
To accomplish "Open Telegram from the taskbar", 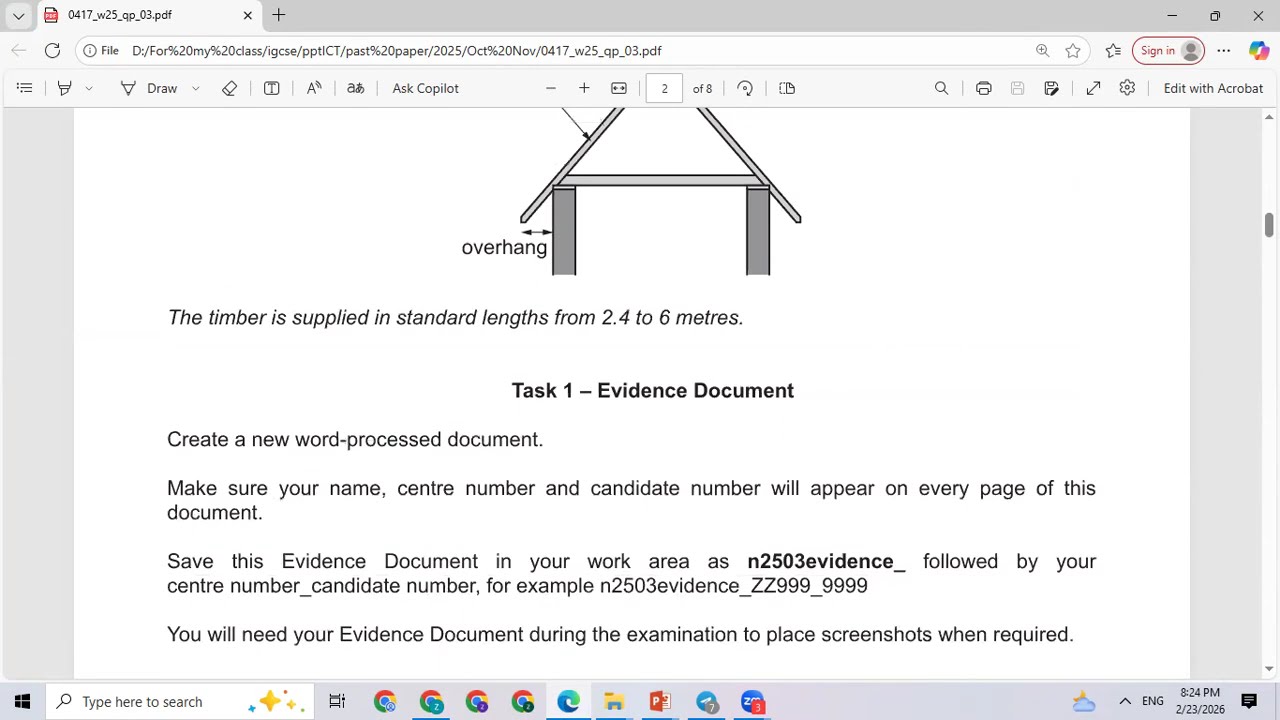I will 707,701.
